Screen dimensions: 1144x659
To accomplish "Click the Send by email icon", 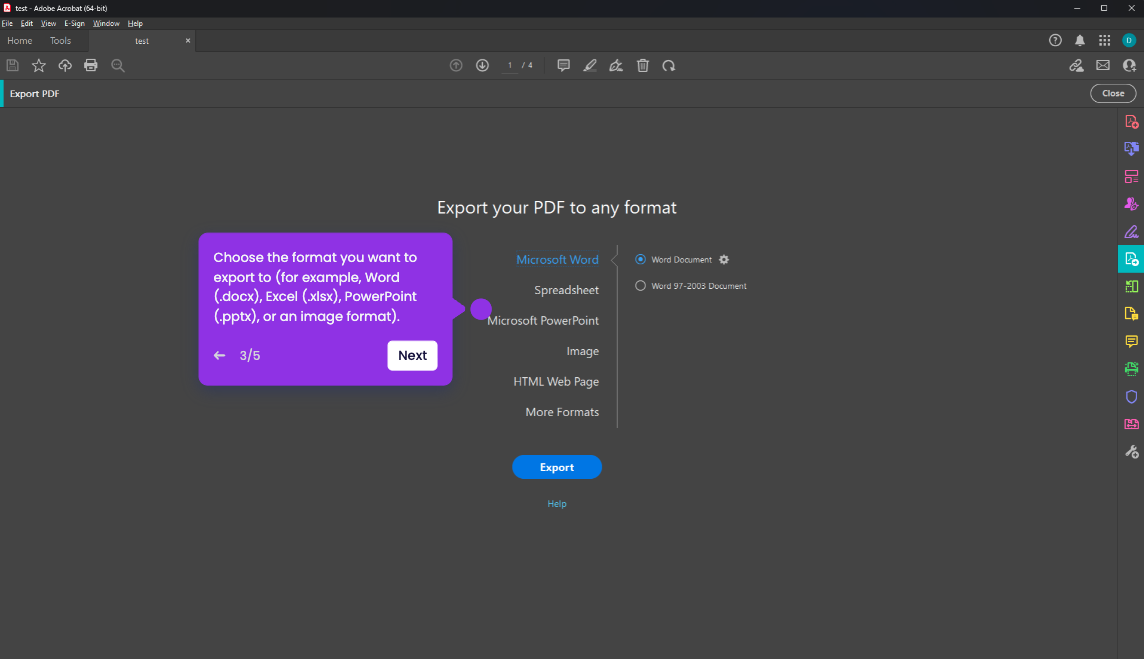I will coord(1103,66).
